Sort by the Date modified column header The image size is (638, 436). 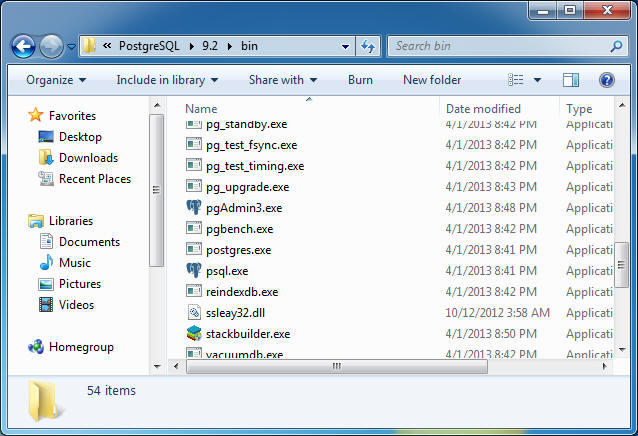coord(483,109)
